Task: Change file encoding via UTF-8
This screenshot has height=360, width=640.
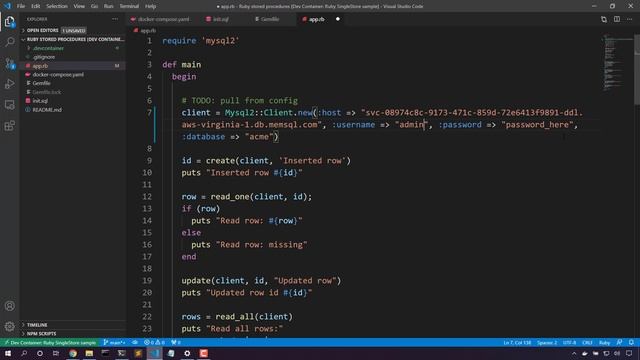Action: tap(569, 342)
